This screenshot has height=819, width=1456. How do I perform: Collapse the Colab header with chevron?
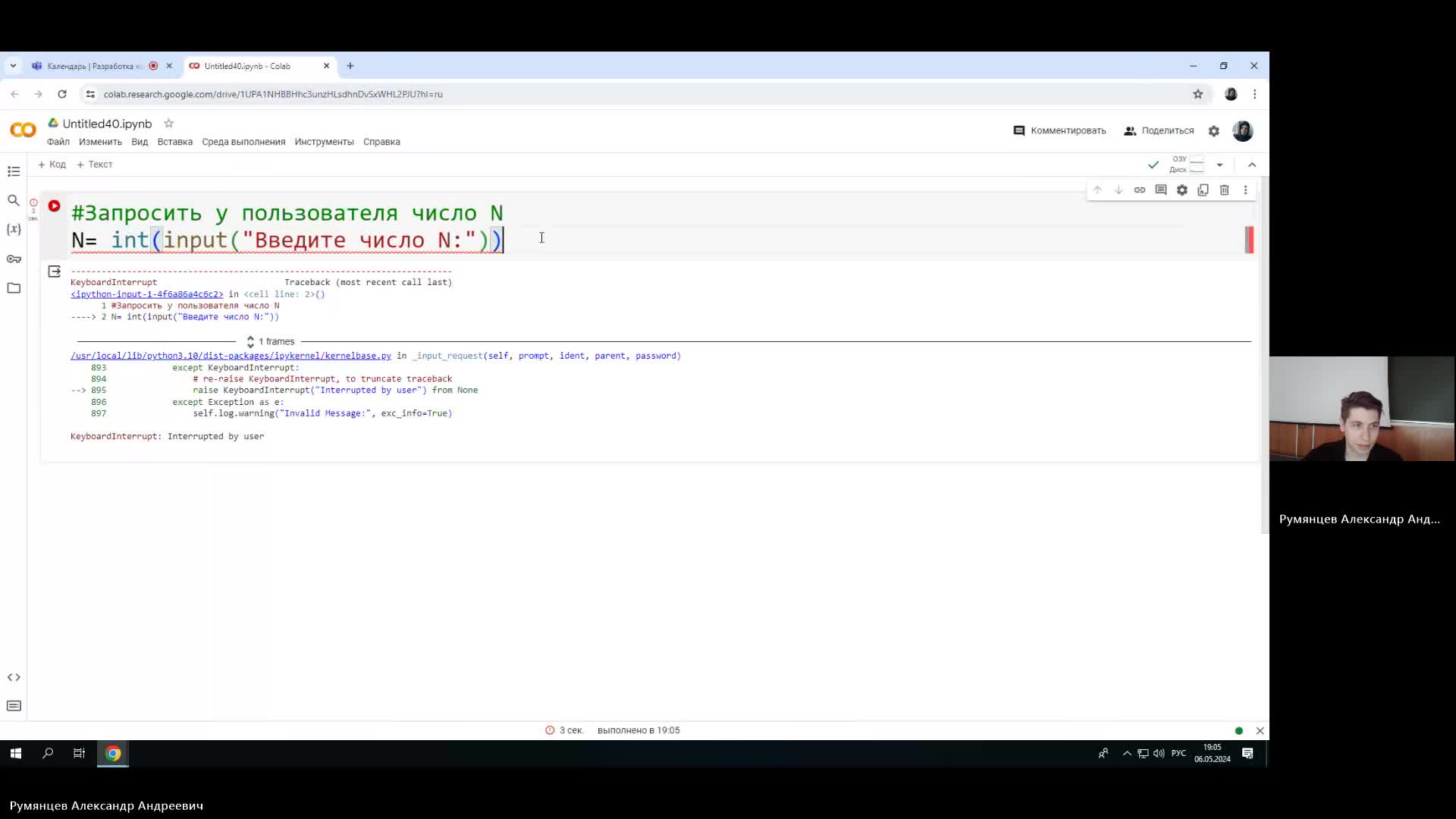click(x=1252, y=165)
